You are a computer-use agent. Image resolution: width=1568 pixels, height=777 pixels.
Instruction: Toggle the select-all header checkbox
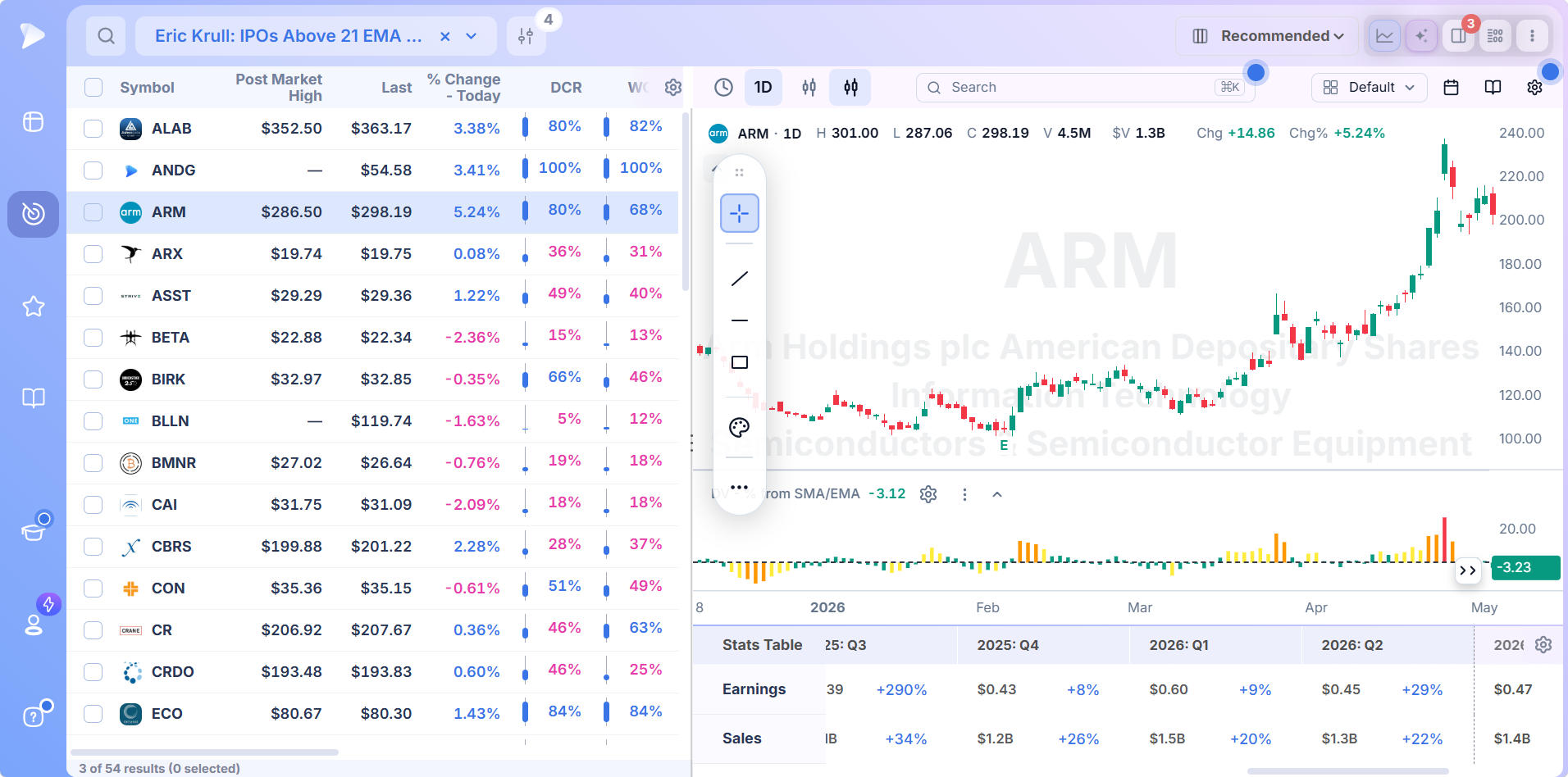(x=93, y=88)
